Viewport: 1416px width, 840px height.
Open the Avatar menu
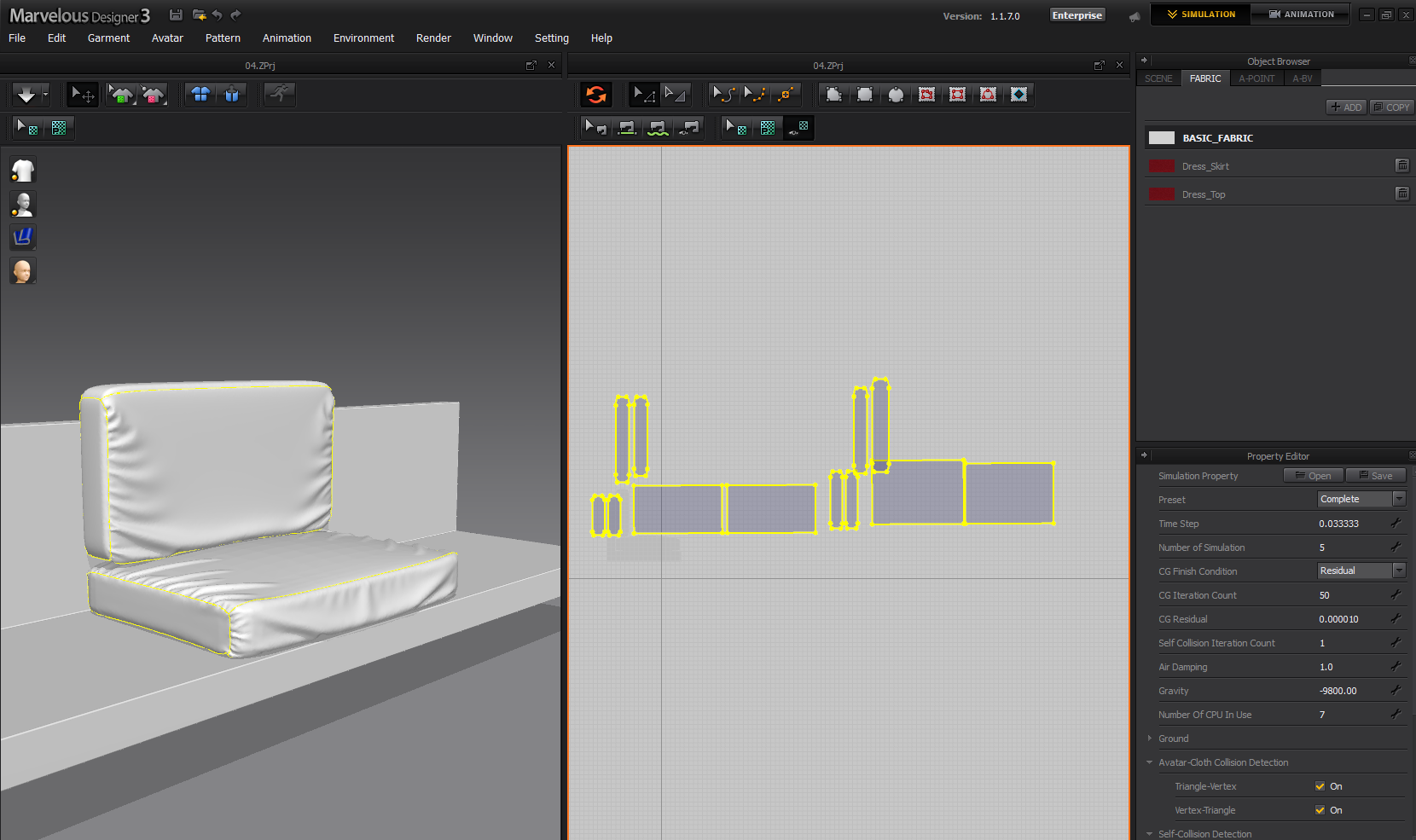tap(167, 38)
